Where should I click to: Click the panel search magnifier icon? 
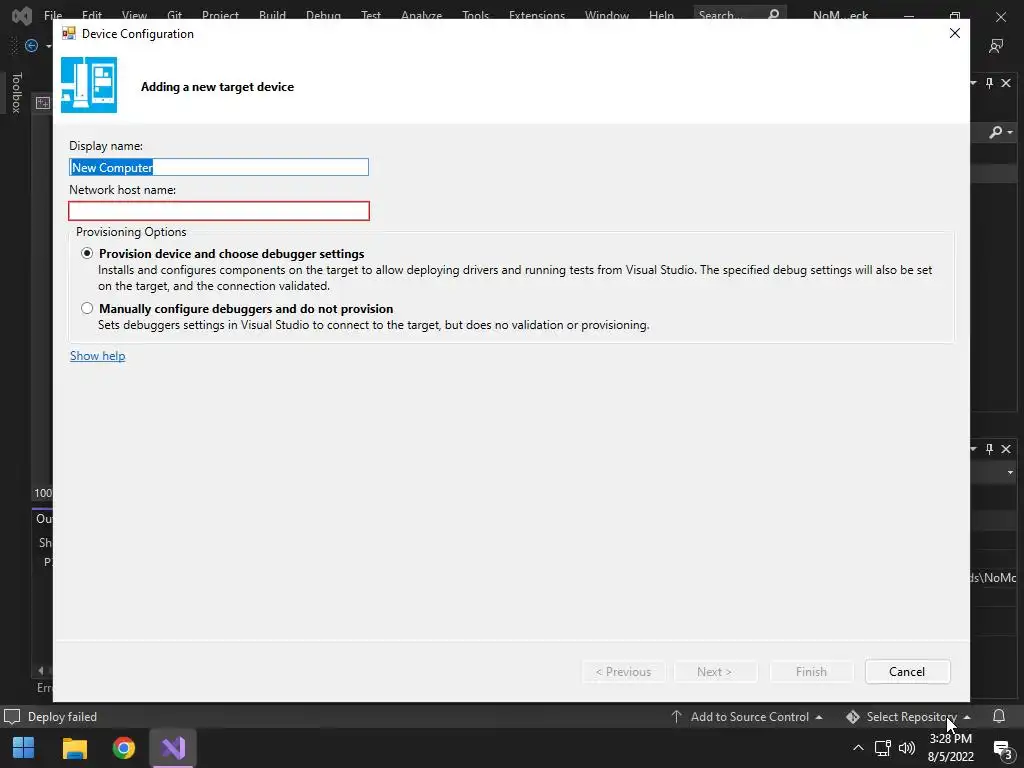(x=995, y=133)
